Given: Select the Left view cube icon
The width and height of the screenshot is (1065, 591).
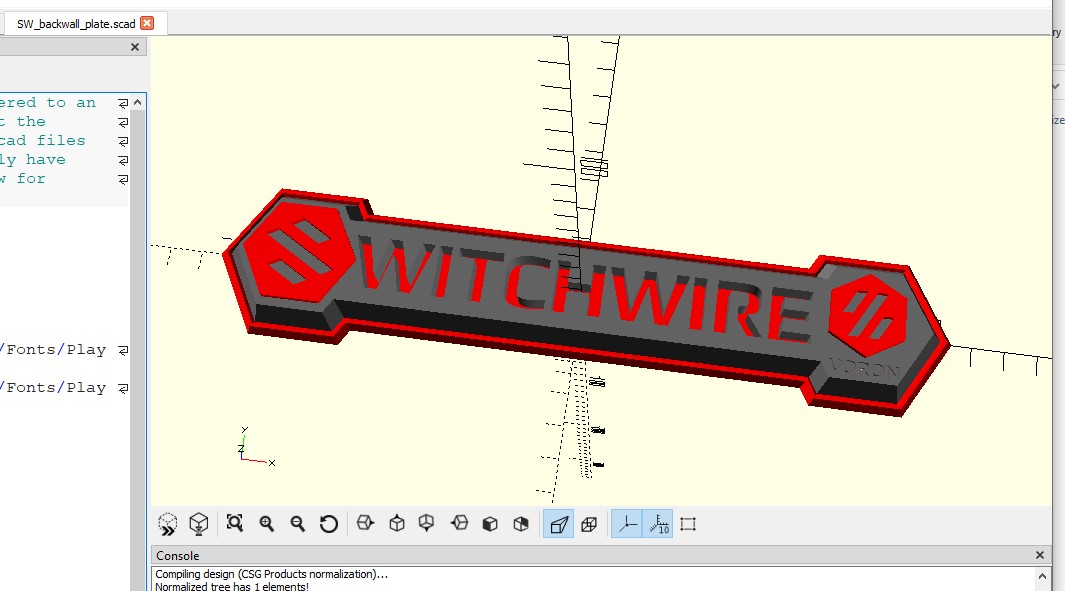Looking at the screenshot, I should (459, 523).
